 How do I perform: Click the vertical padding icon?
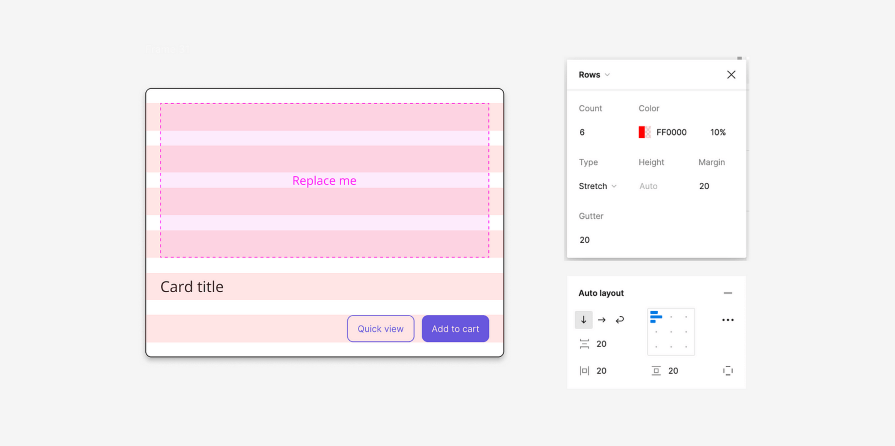(x=656, y=371)
